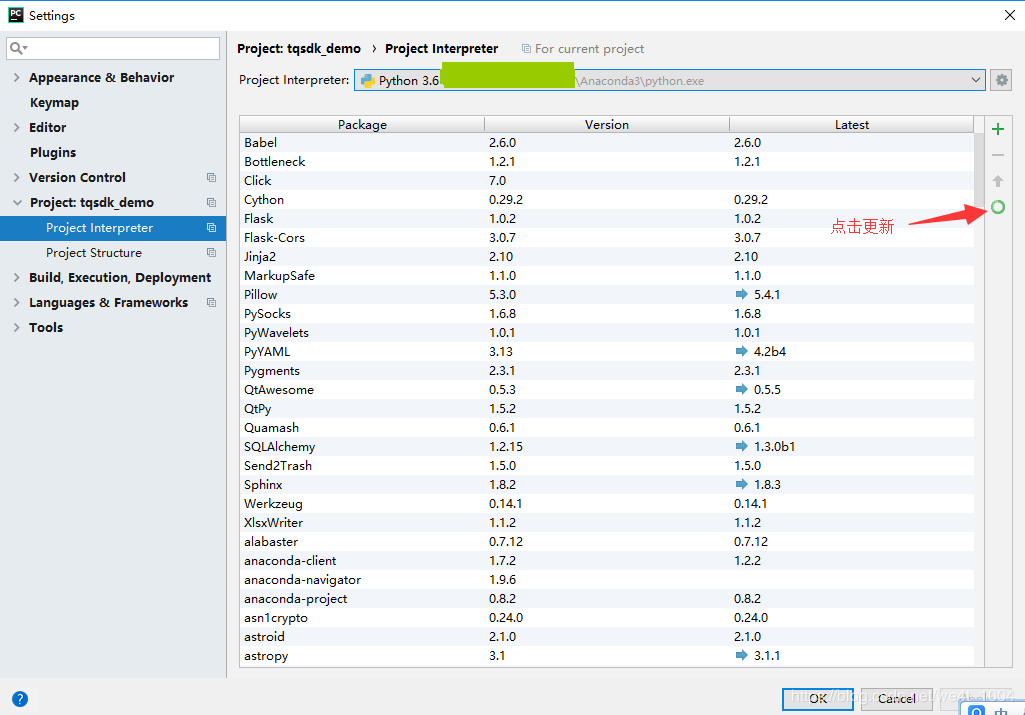Select the Pygments package row
Screen dimensions: 1025x715
pyautogui.click(x=607, y=371)
